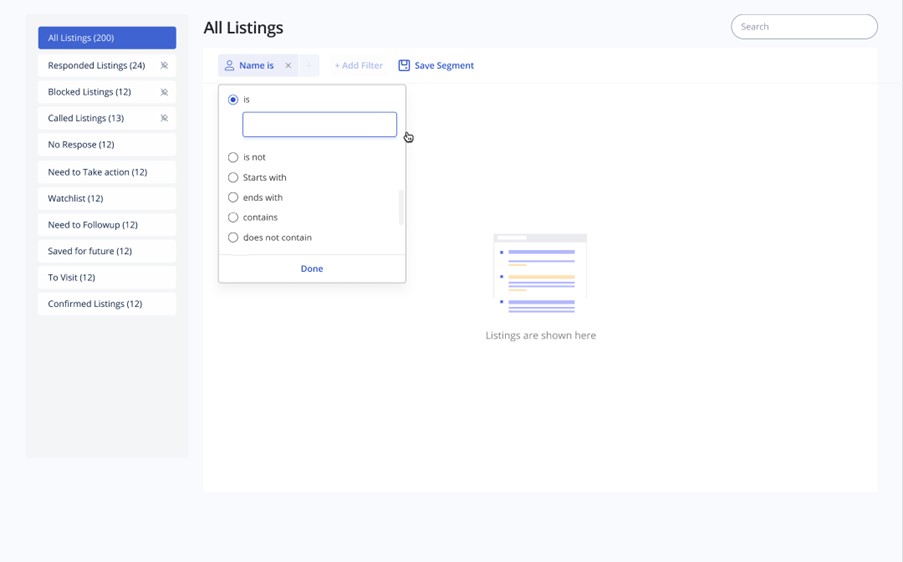Choose the "ends with" radio option
Viewport: 903px width, 562px height.
pyautogui.click(x=233, y=197)
